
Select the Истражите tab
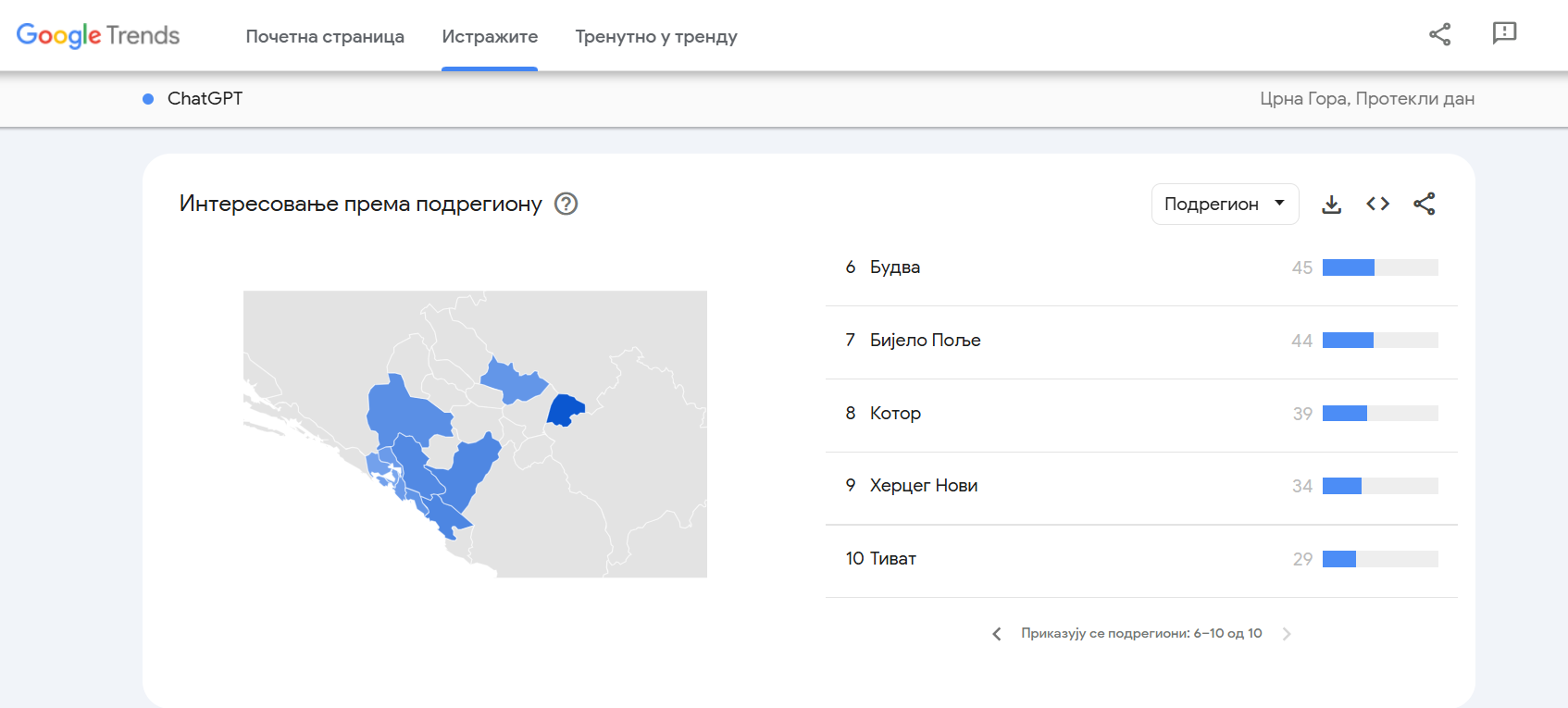click(490, 36)
